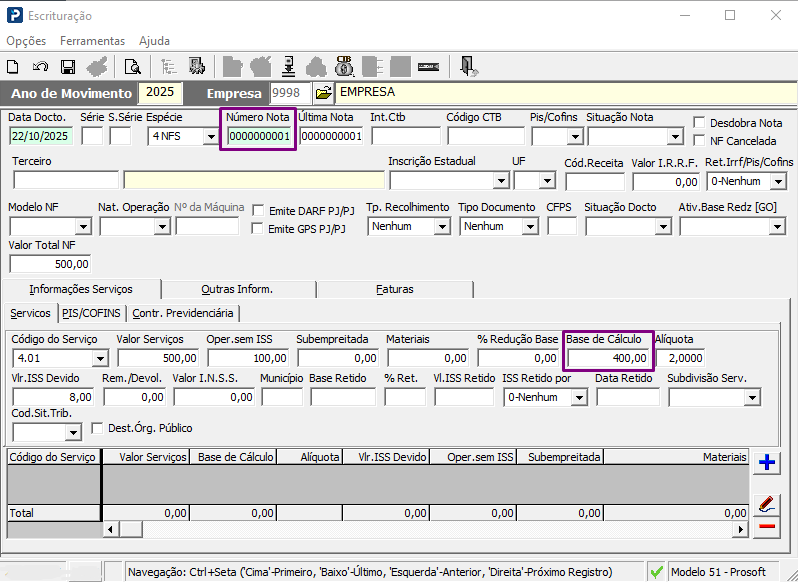
Task: Click the right arrow of horizontal scrollbar
Action: (741, 528)
